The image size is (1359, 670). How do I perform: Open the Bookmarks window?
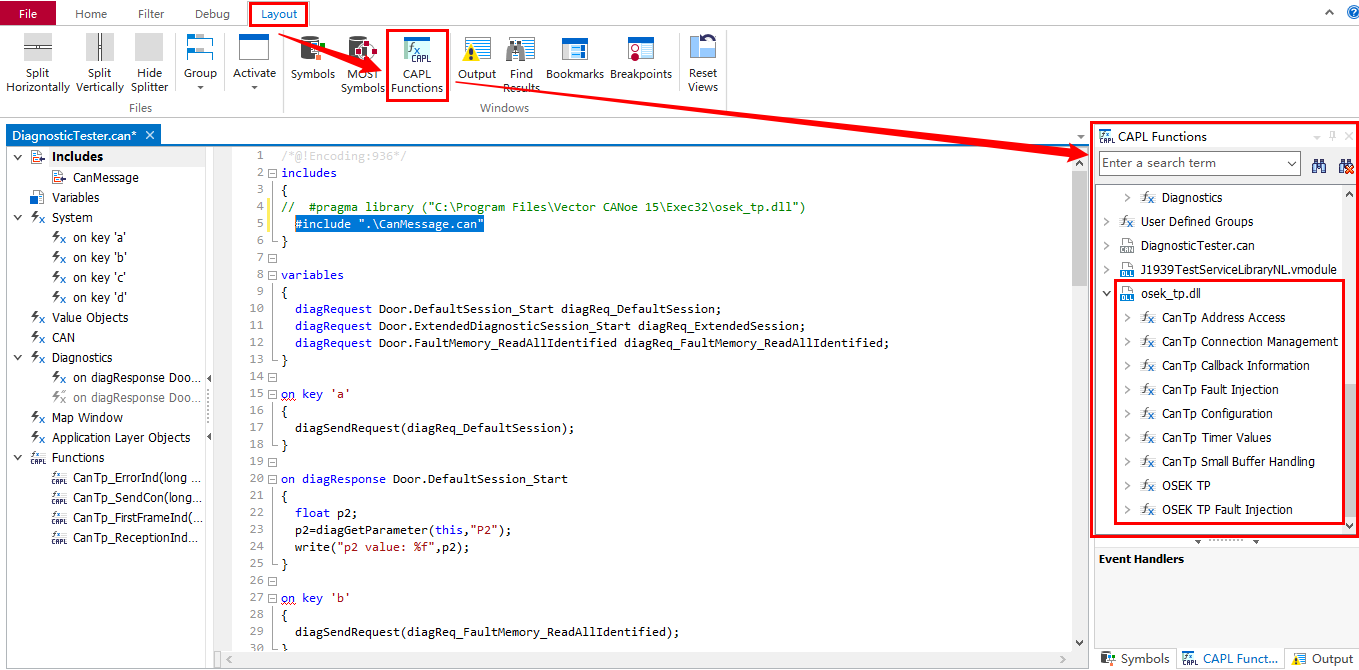pyautogui.click(x=575, y=58)
